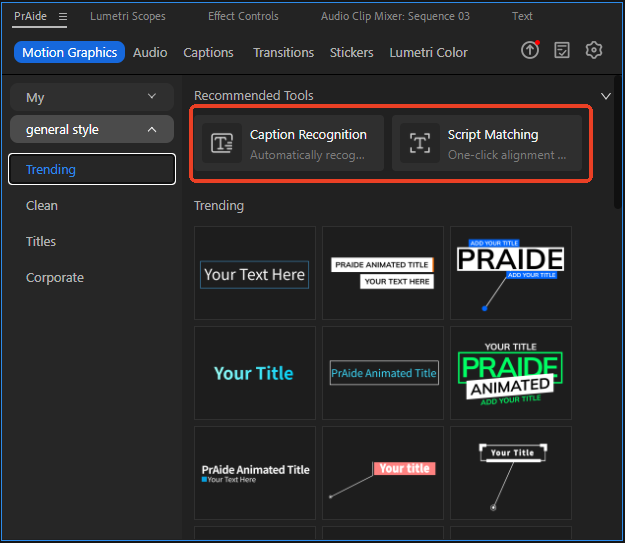Select the cyan Your Title template
This screenshot has width=625, height=543.
[x=254, y=373]
